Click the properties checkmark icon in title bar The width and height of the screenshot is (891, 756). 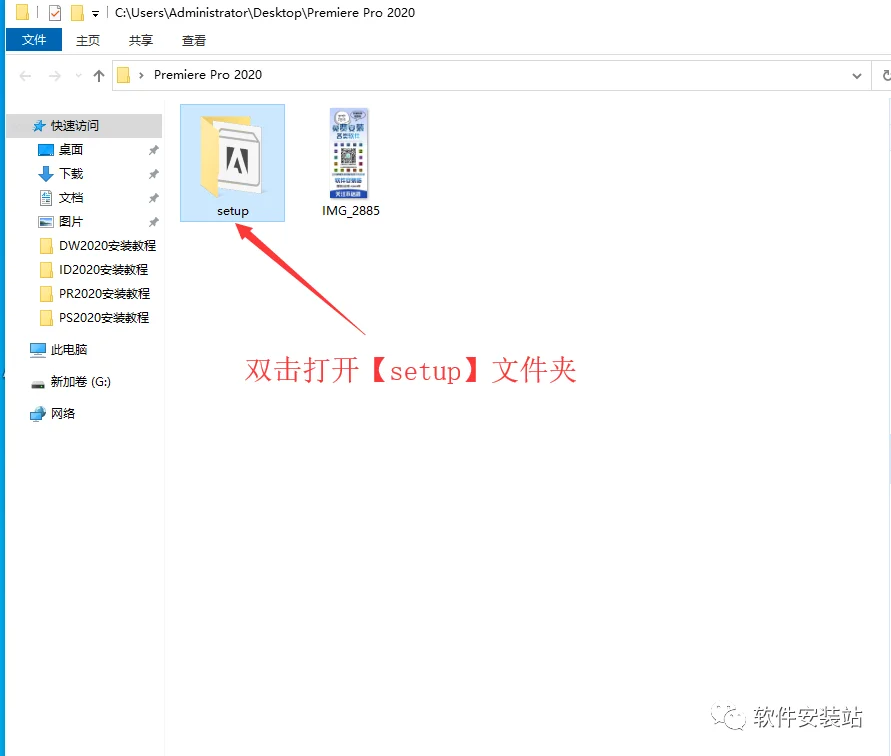55,13
